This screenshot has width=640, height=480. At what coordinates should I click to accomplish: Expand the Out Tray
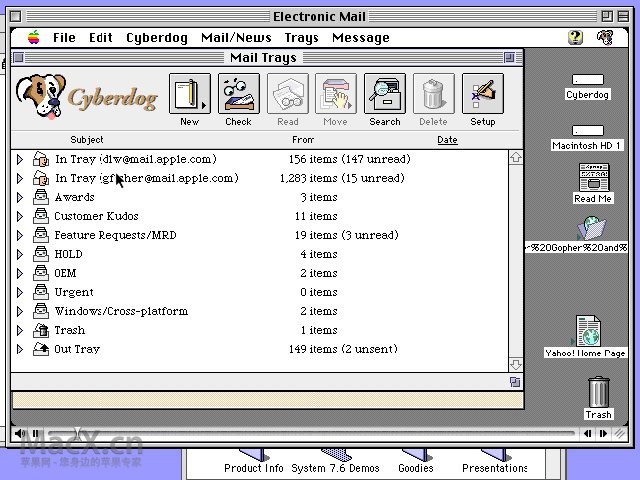pyautogui.click(x=19, y=349)
